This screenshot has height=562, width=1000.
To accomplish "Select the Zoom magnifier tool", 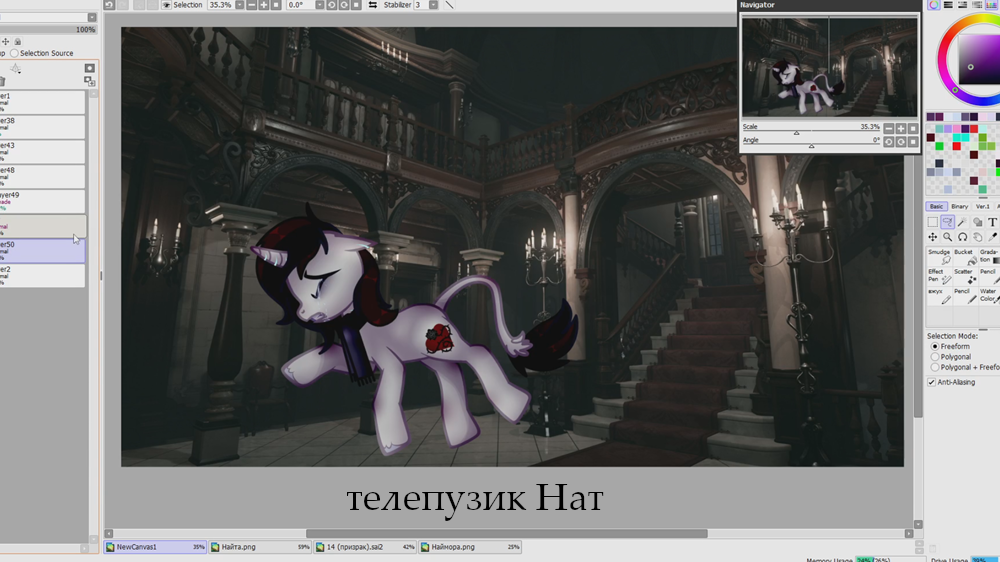I will click(947, 237).
